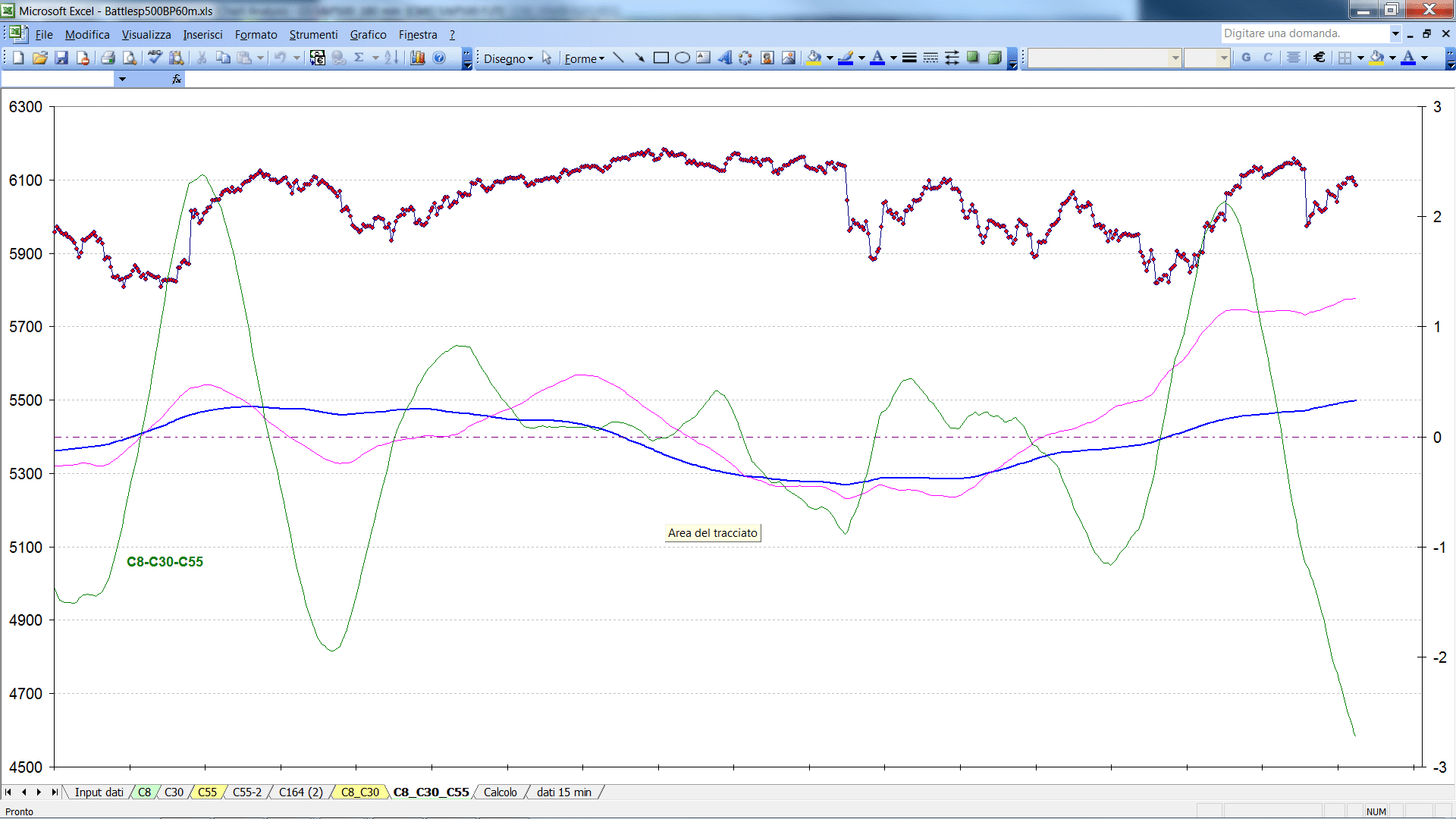The image size is (1456, 819).
Task: Create a new blank workbook
Action: pos(19,58)
